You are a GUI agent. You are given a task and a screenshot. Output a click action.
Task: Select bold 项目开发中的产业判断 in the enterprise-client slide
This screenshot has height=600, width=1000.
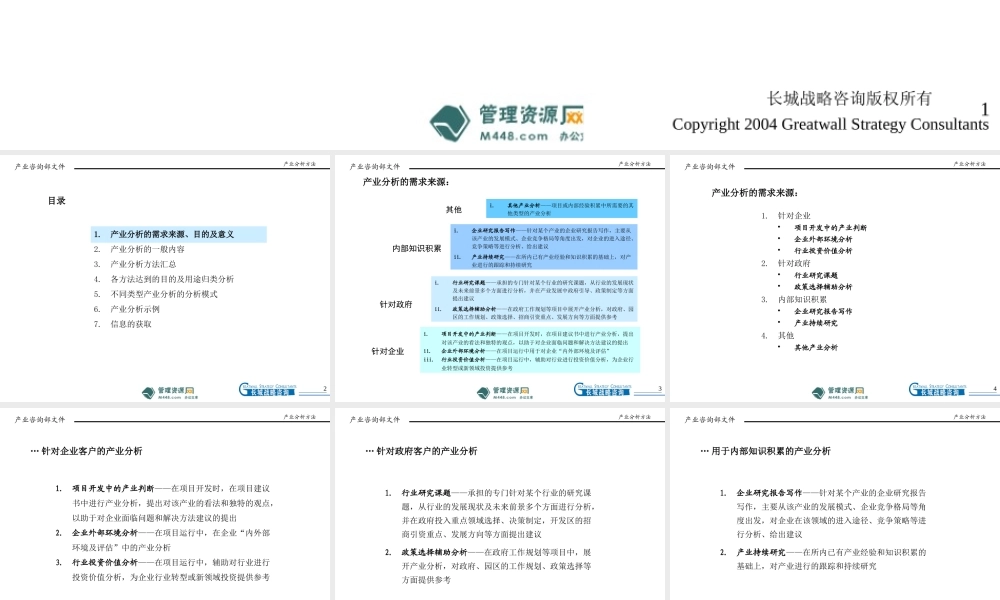pos(113,488)
